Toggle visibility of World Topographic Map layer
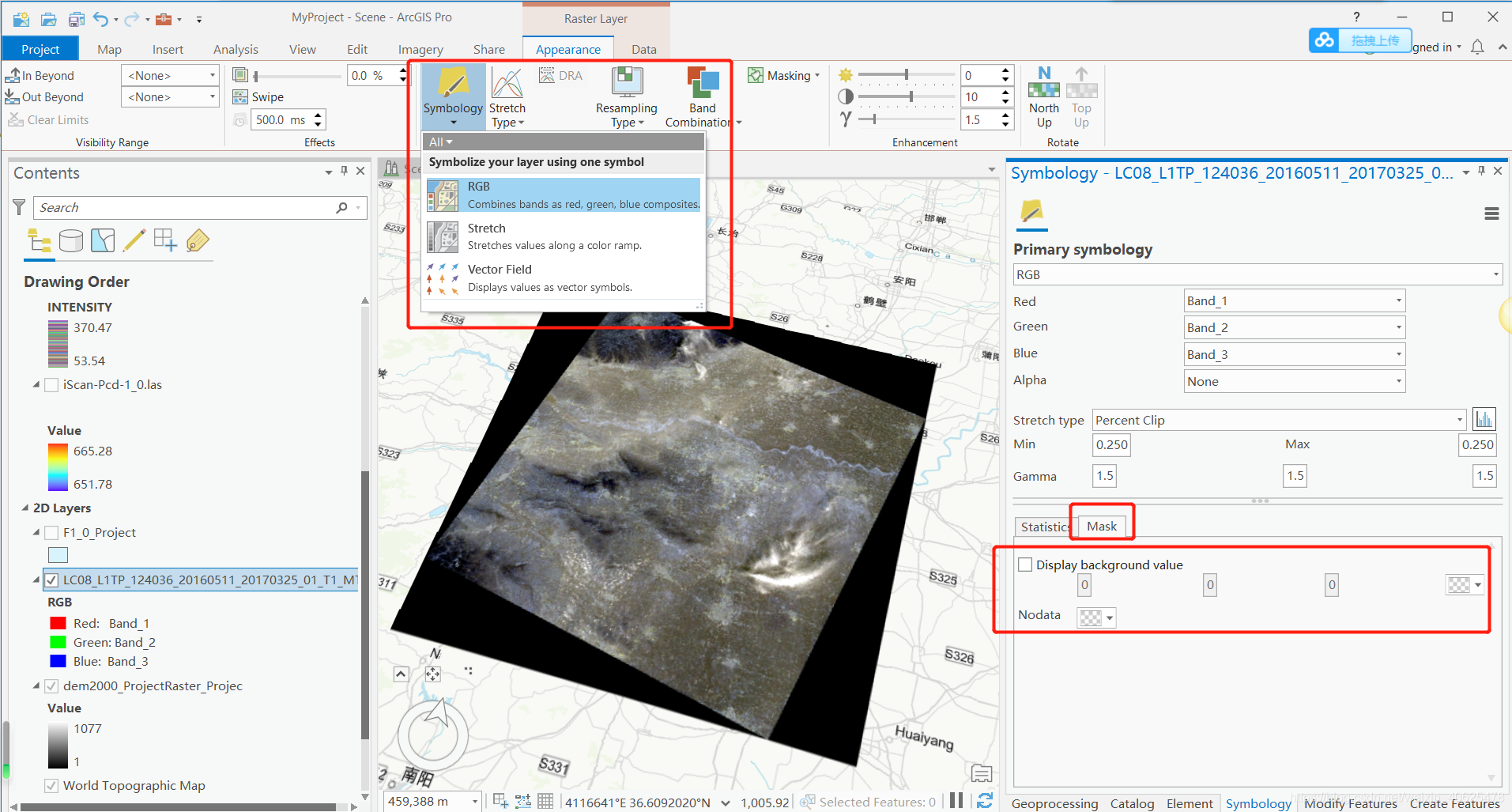This screenshot has width=1512, height=812. click(51, 785)
